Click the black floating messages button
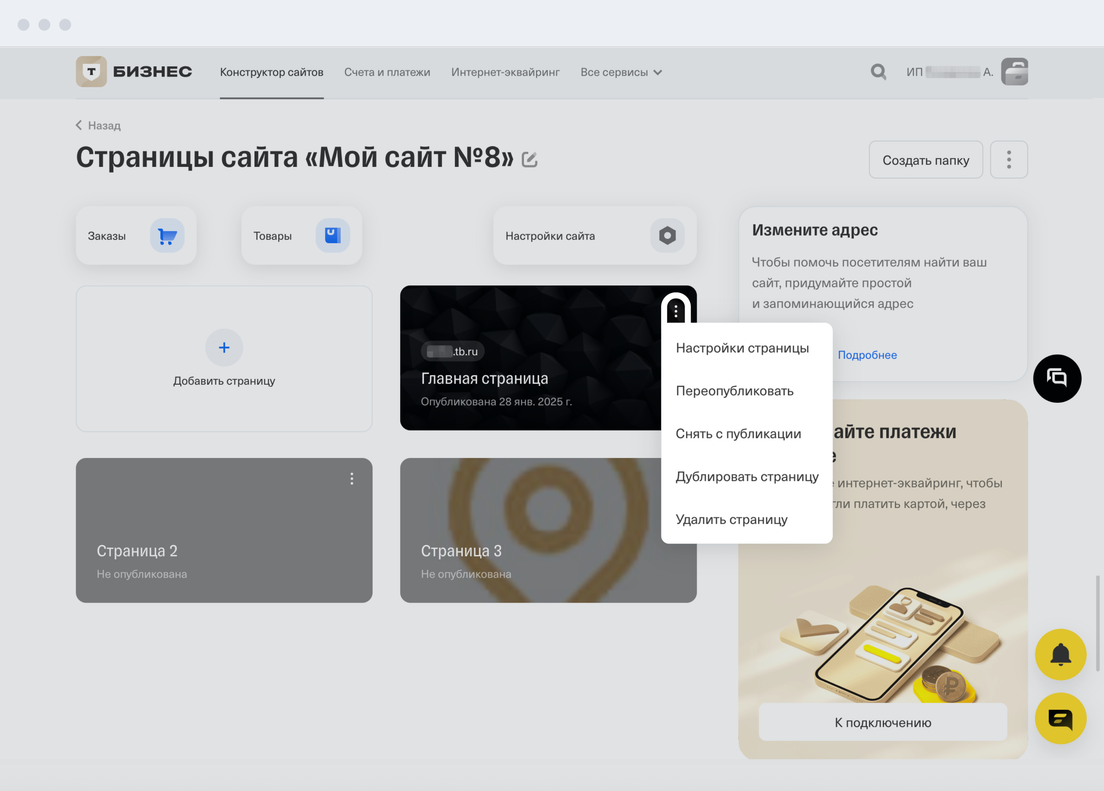 1057,378
